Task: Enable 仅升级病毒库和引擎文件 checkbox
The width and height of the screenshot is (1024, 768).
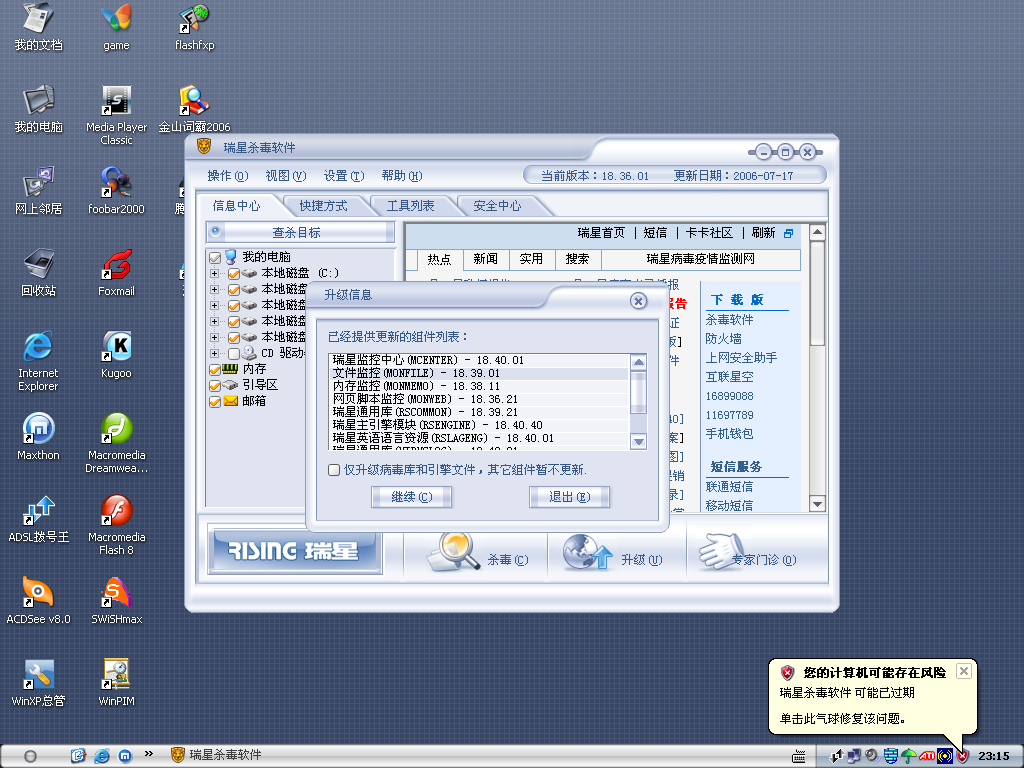Action: point(334,470)
